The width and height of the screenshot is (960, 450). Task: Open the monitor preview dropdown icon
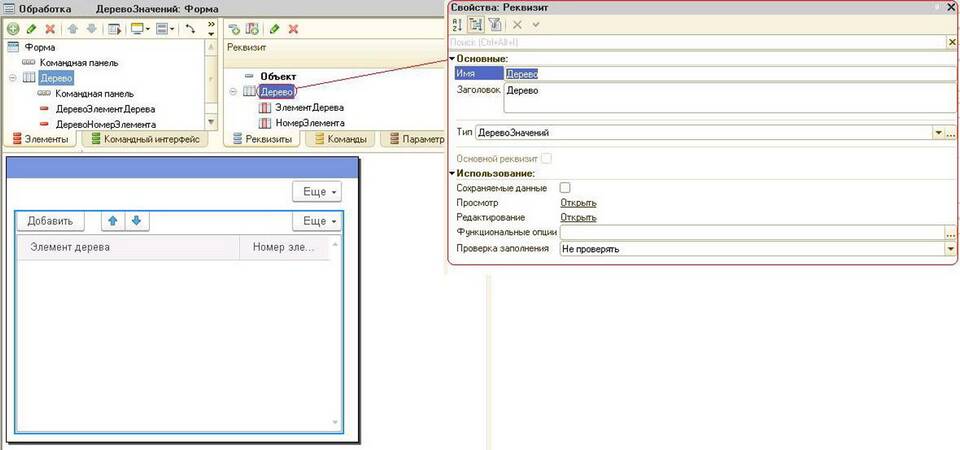(x=140, y=29)
